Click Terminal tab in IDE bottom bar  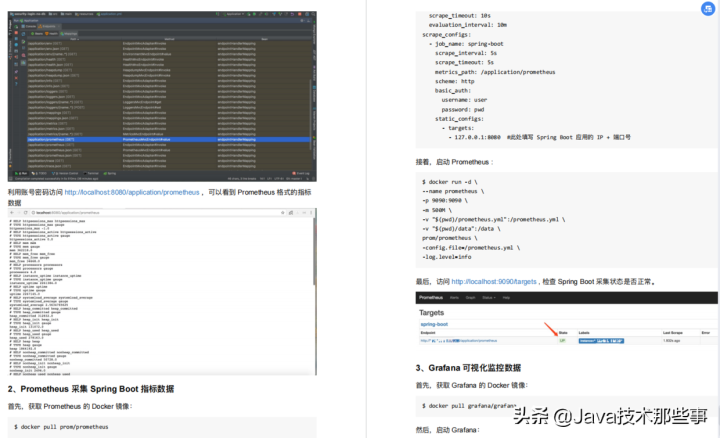[92, 174]
